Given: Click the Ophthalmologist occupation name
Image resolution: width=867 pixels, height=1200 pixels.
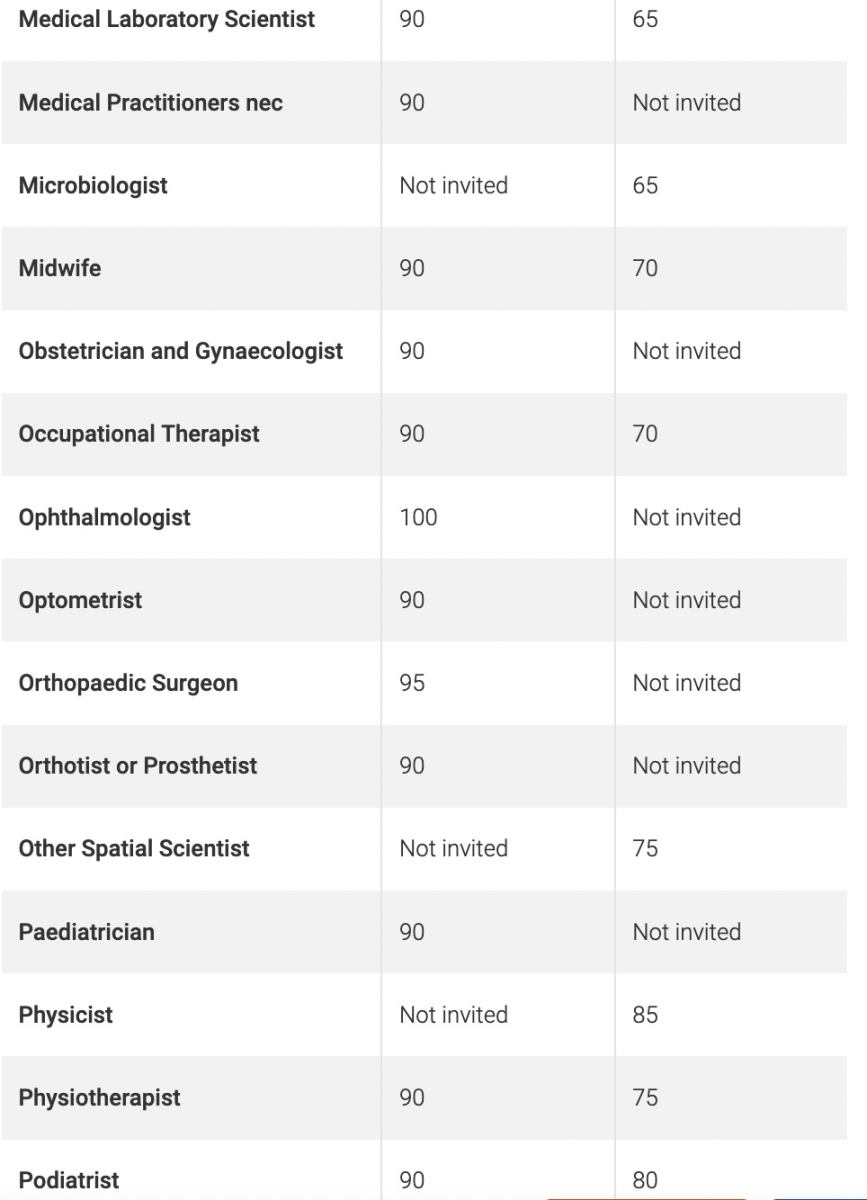Looking at the screenshot, I should (x=105, y=517).
